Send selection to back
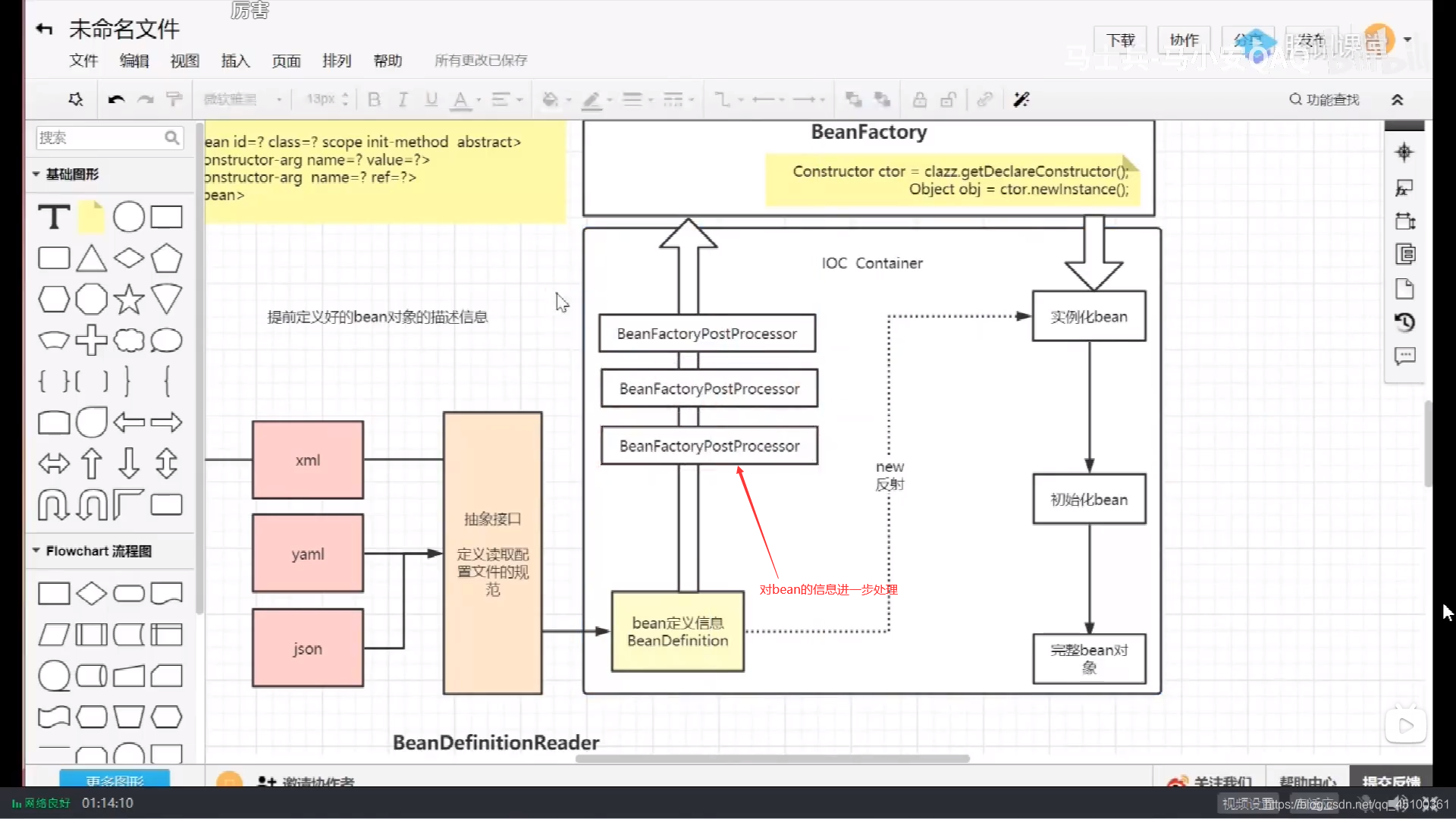Image resolution: width=1456 pixels, height=819 pixels. tap(883, 99)
